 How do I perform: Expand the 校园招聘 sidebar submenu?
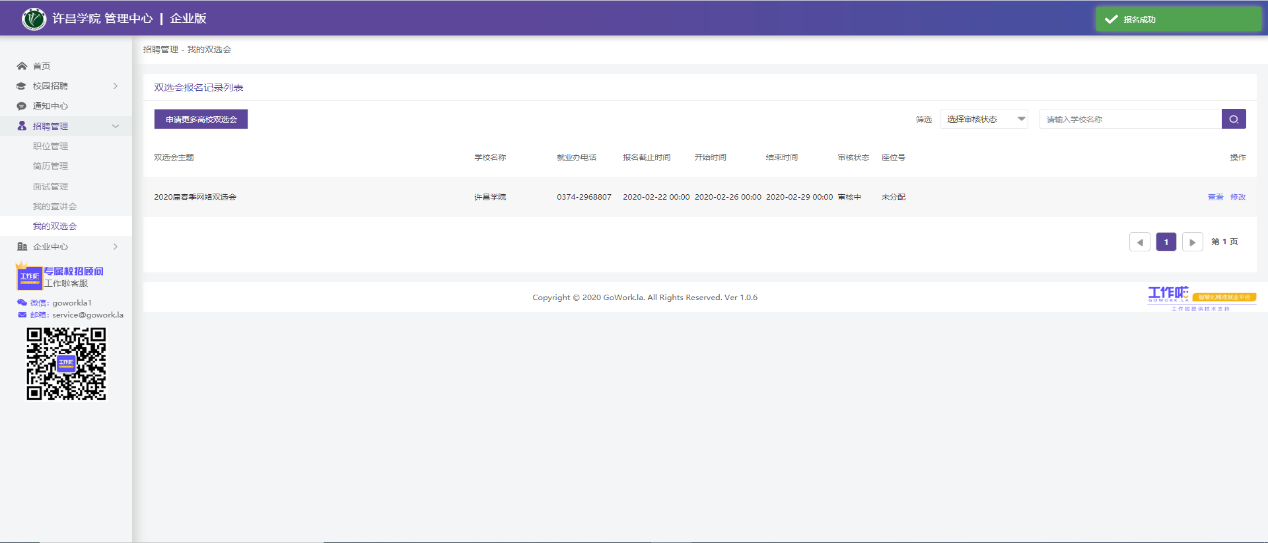(x=115, y=86)
